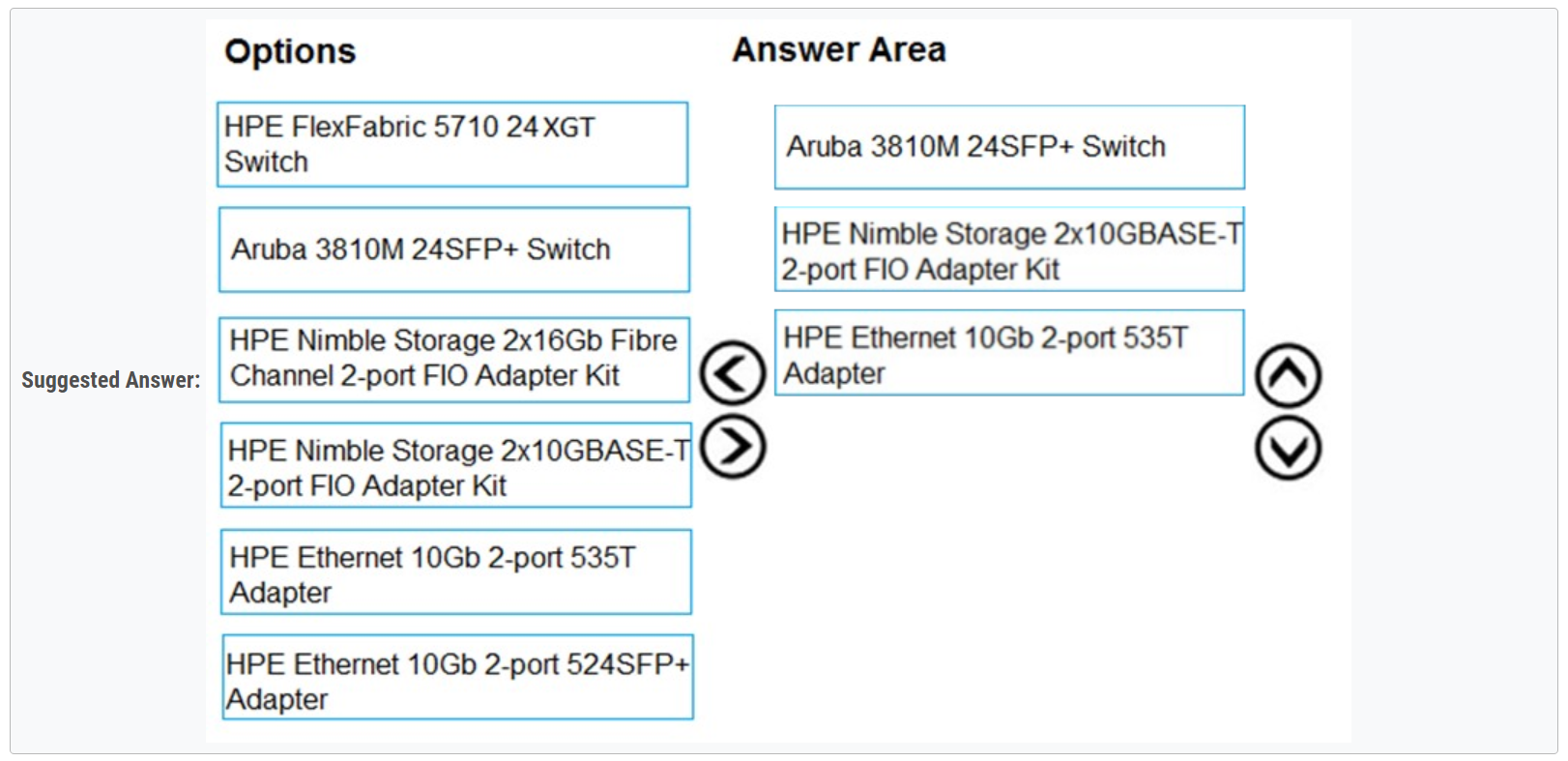Viewport: 1568px width, 761px height.
Task: Click the right arrow to add item
Action: (x=732, y=447)
